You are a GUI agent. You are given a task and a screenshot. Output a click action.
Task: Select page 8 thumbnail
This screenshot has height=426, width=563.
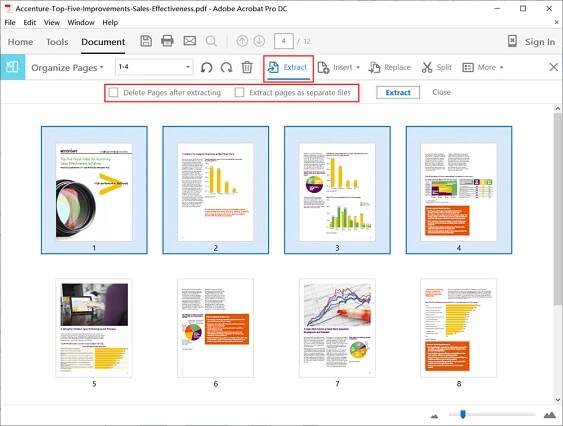(459, 328)
